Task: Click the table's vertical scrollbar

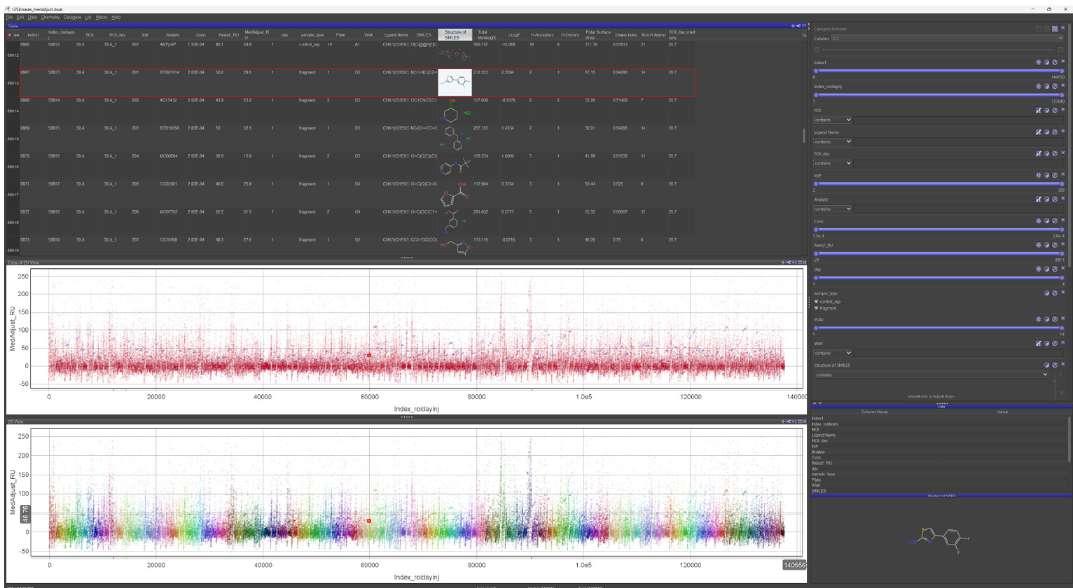Action: [804, 136]
